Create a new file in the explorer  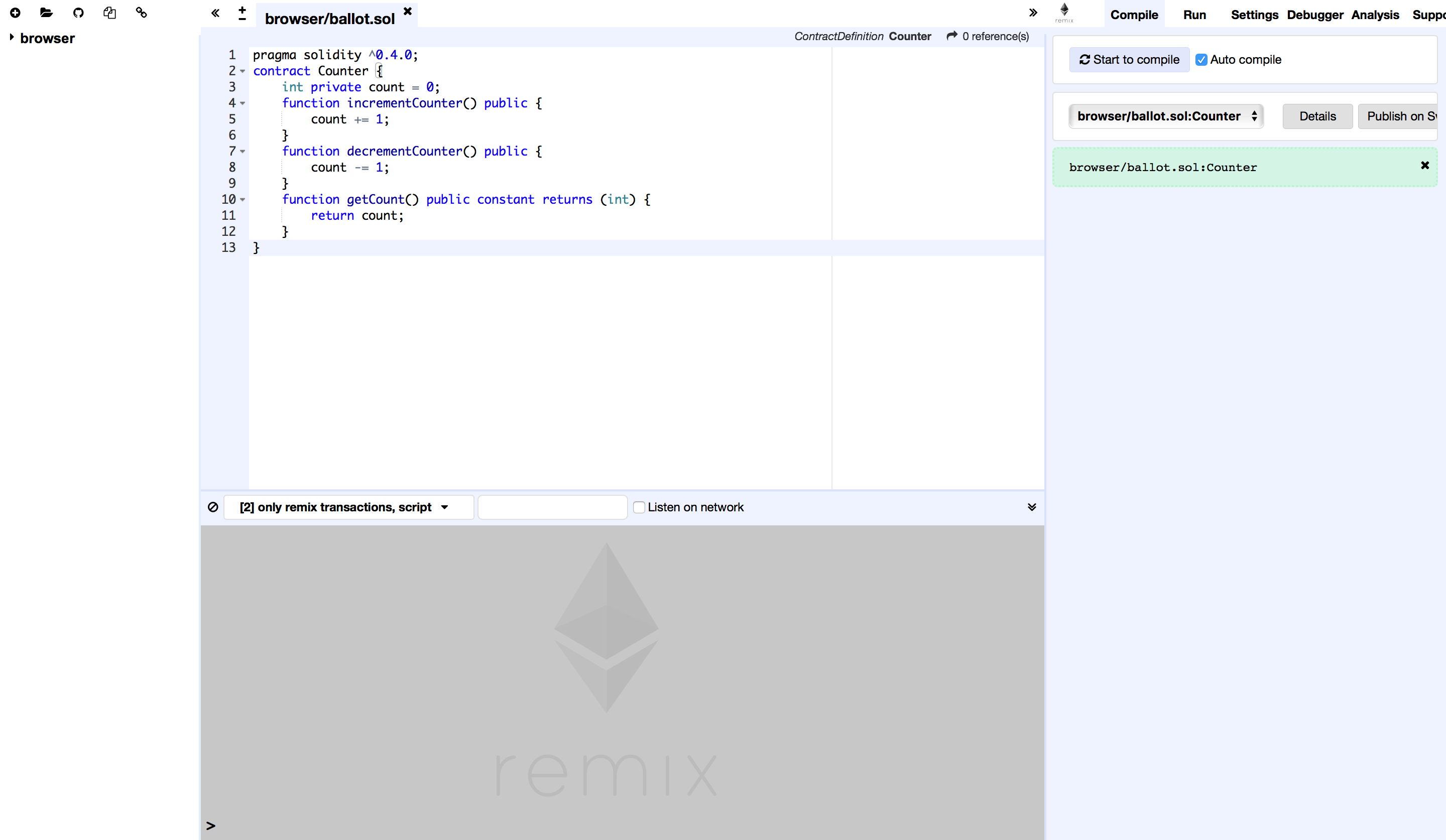(x=16, y=13)
